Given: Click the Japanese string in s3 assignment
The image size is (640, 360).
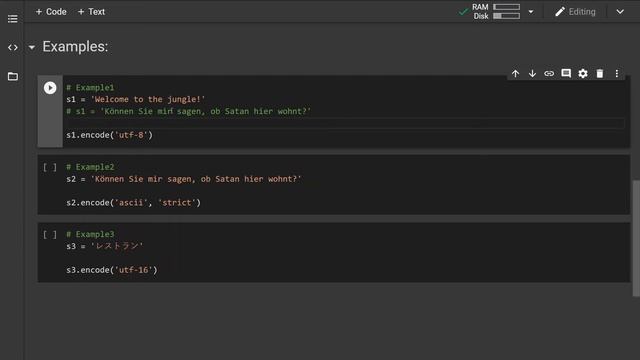Looking at the screenshot, I should pos(117,246).
